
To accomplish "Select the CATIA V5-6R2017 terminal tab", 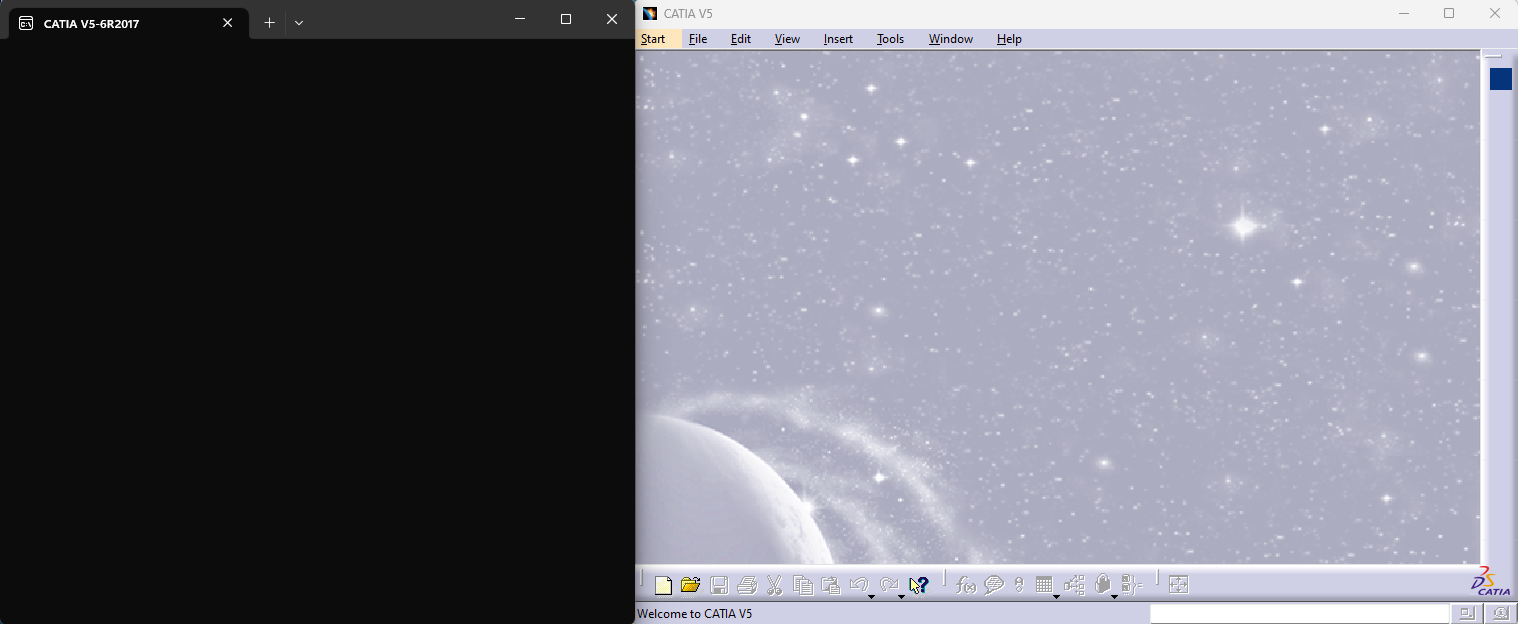I will 128,23.
